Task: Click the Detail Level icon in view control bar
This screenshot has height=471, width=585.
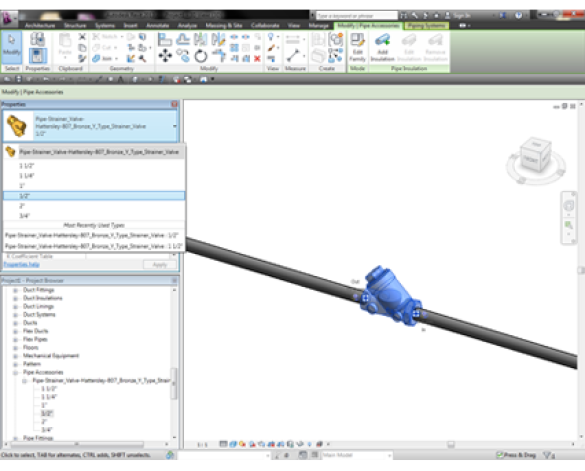Action: pos(223,444)
